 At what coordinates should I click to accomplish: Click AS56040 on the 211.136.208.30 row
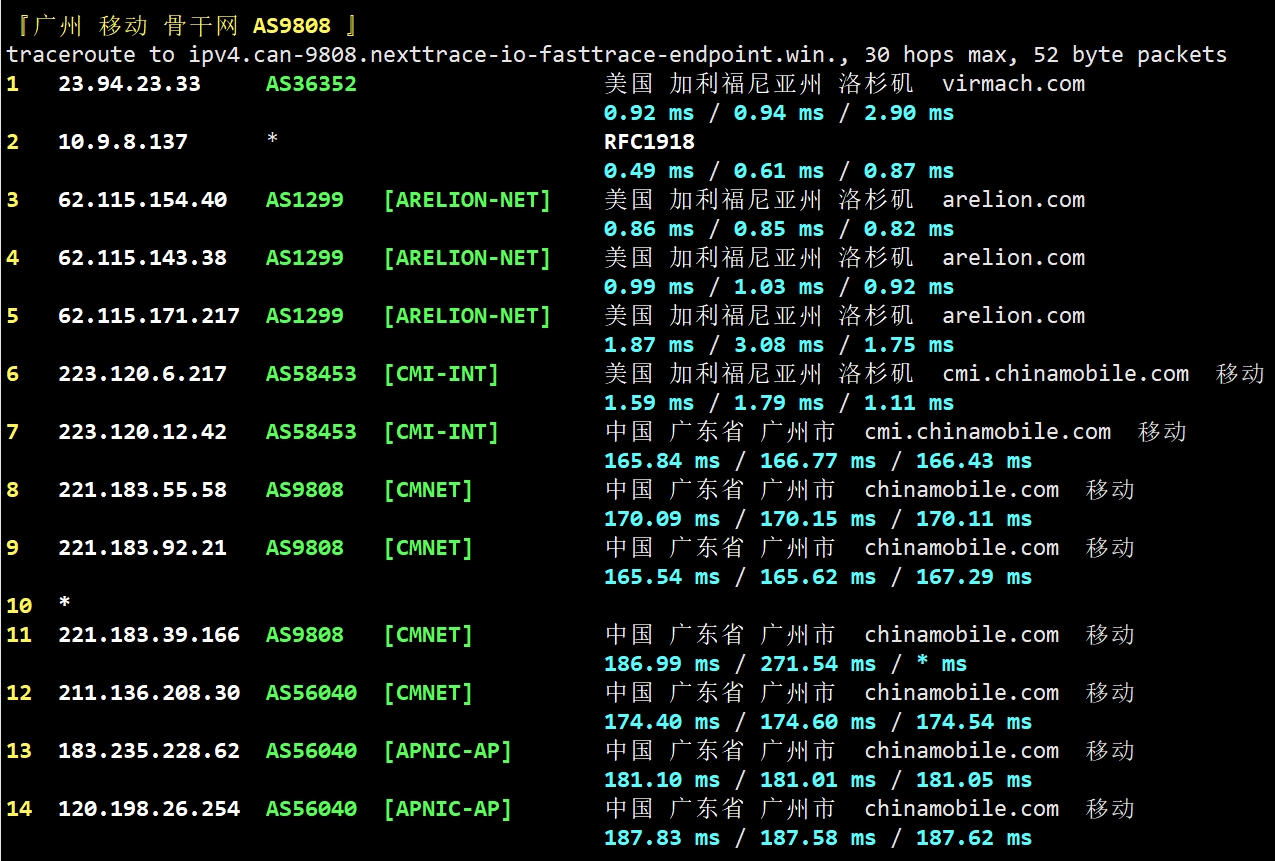click(x=311, y=693)
